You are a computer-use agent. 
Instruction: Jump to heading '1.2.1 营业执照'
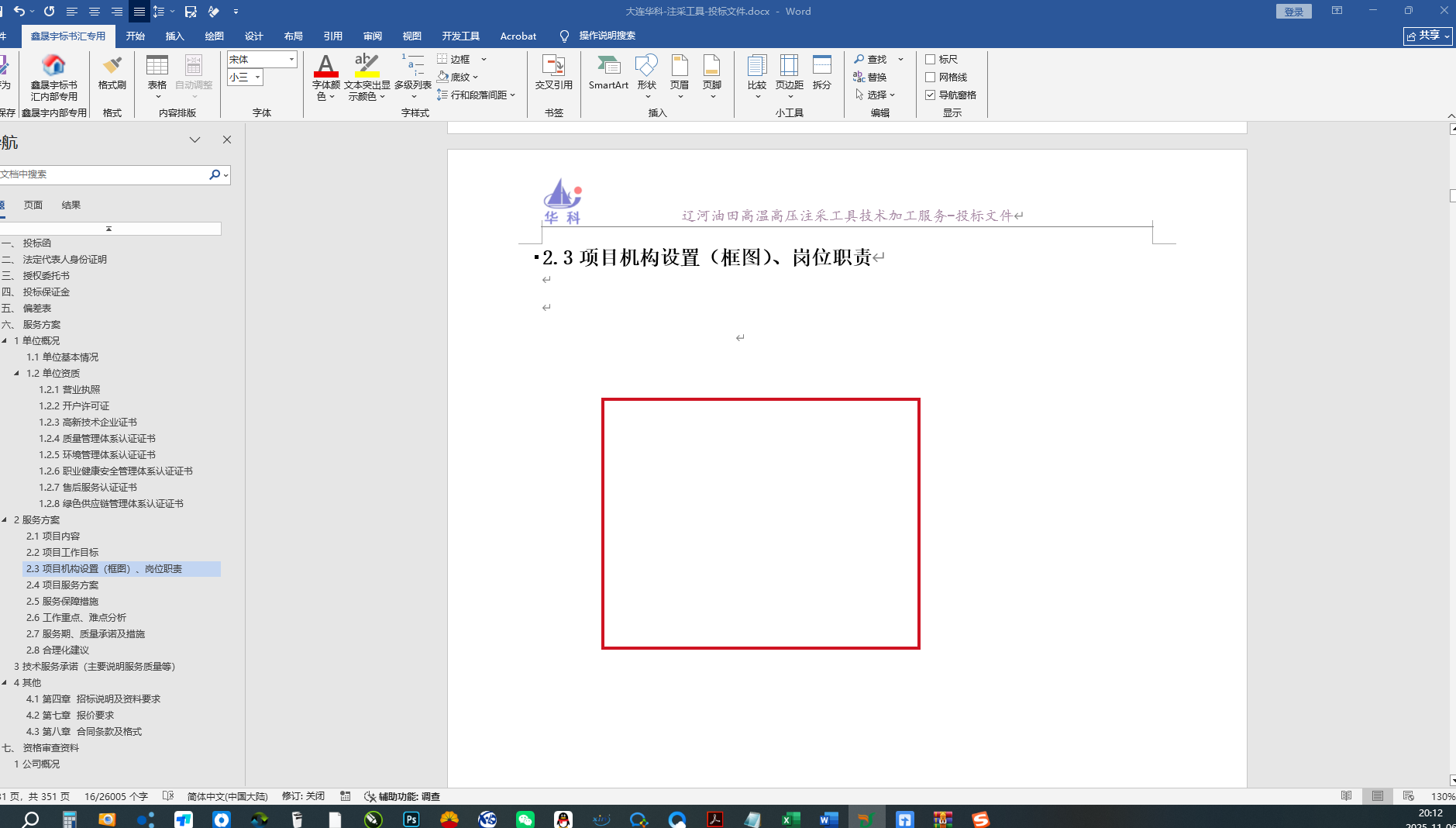(x=70, y=390)
